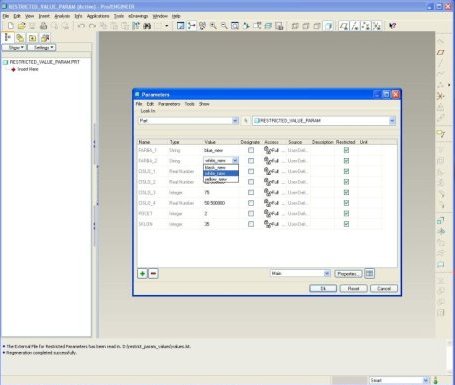
Task: Add a parameter with the green plus
Action: coord(142,274)
